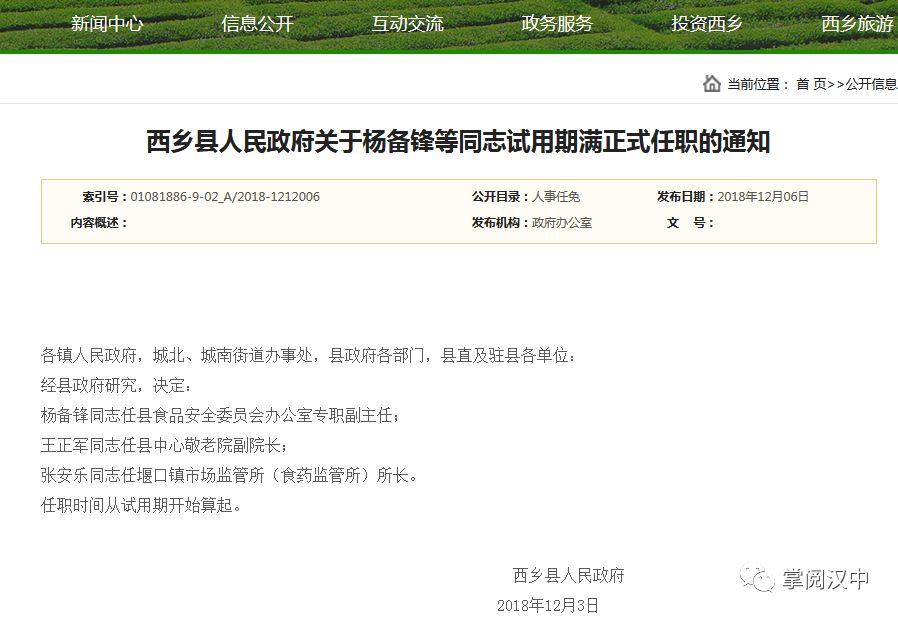Image resolution: width=898 pixels, height=618 pixels.
Task: Open the 政务服务 navigation tab
Action: [x=557, y=24]
